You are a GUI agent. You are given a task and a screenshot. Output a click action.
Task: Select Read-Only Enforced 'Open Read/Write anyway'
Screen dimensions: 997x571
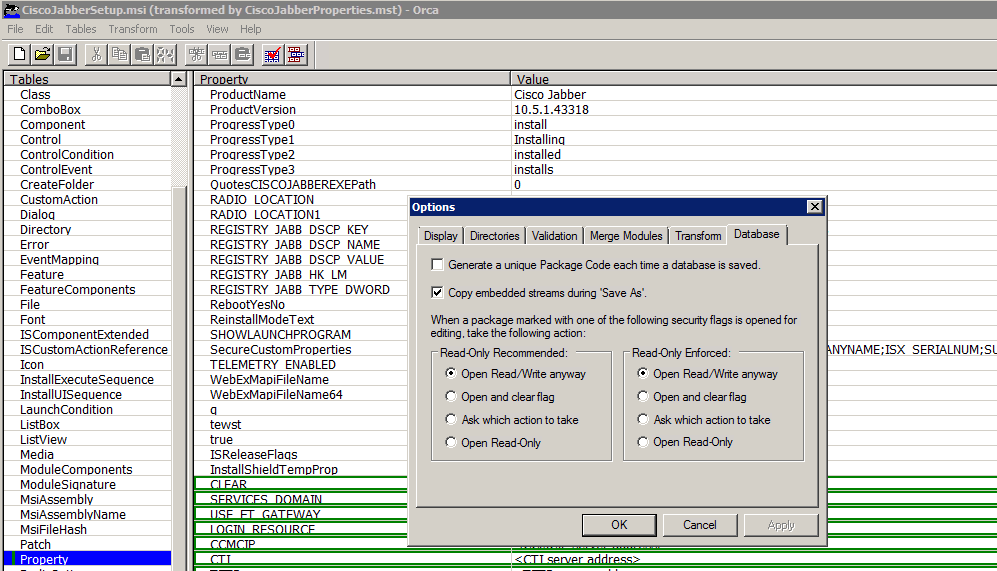point(643,373)
